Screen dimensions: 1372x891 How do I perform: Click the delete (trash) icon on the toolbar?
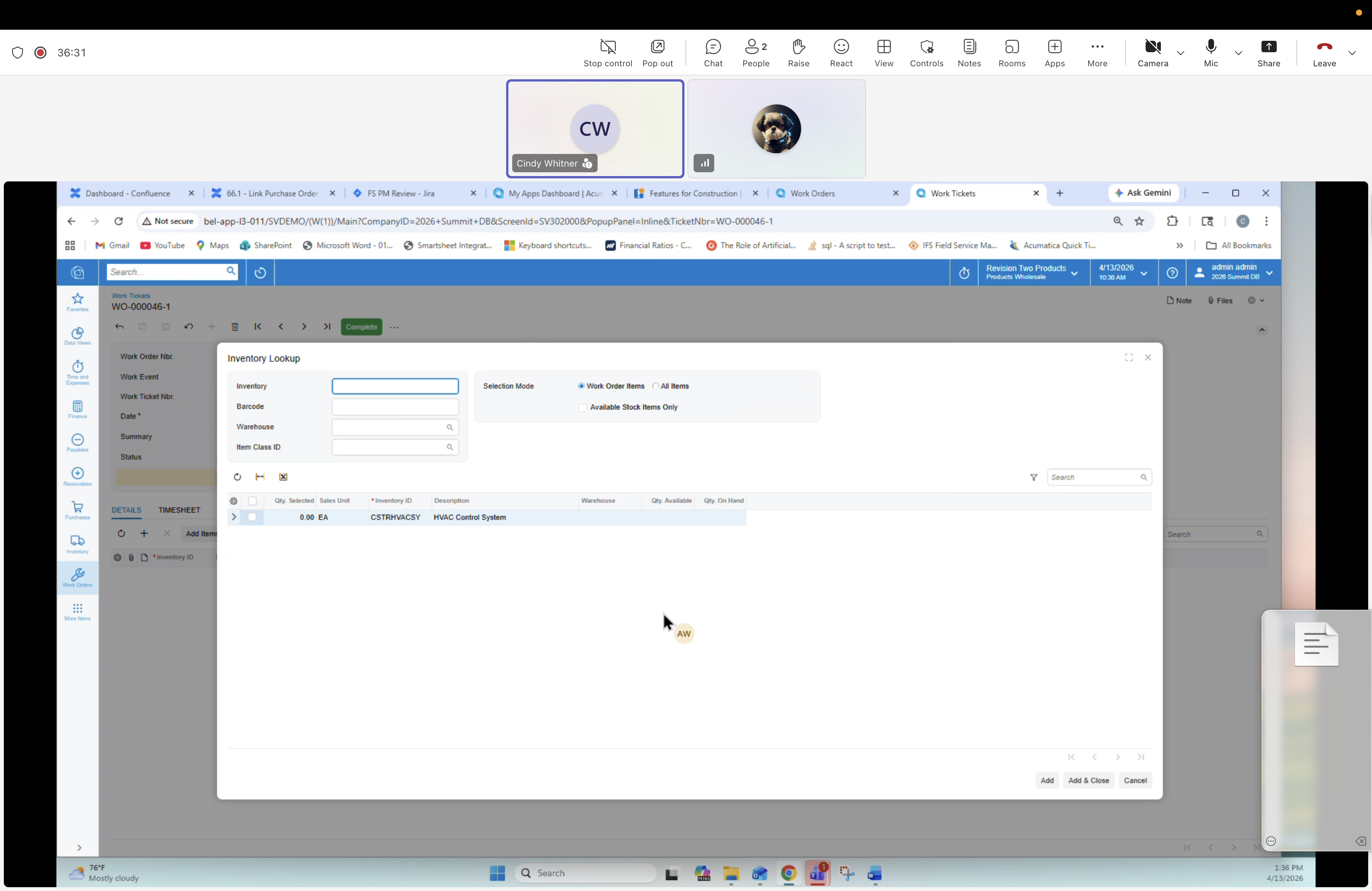tap(235, 326)
